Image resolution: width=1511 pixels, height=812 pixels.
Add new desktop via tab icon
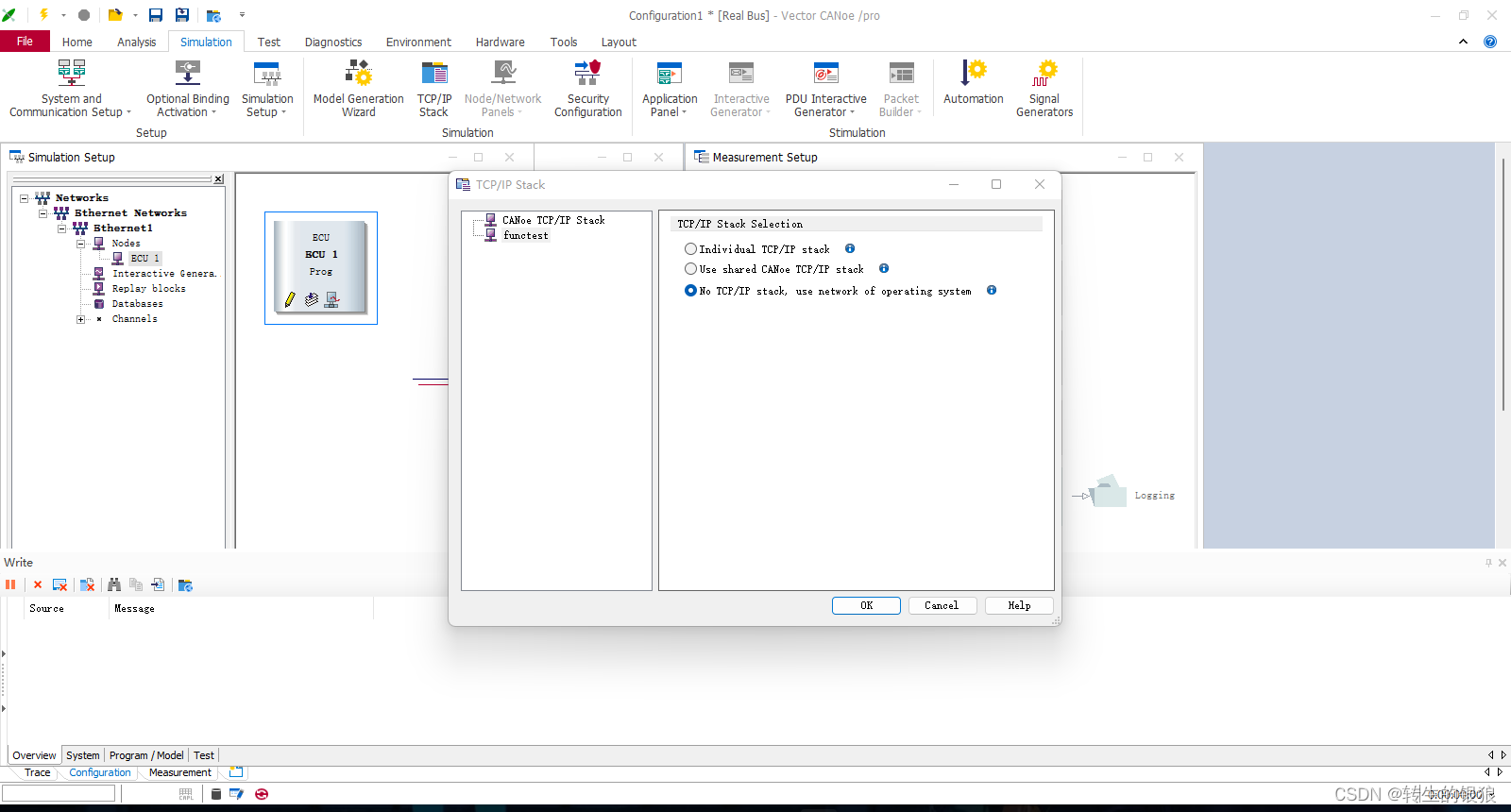tap(236, 772)
